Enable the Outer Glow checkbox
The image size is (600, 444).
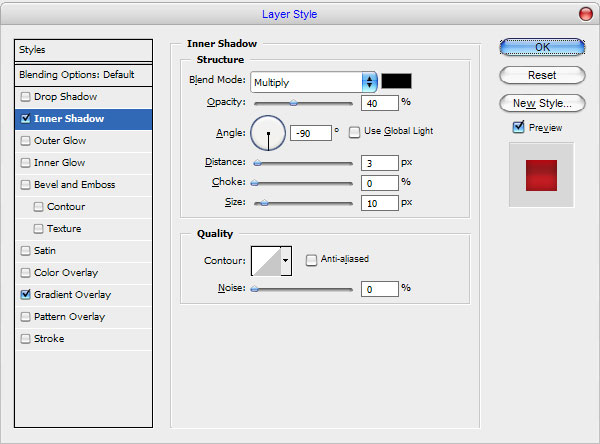[25, 141]
